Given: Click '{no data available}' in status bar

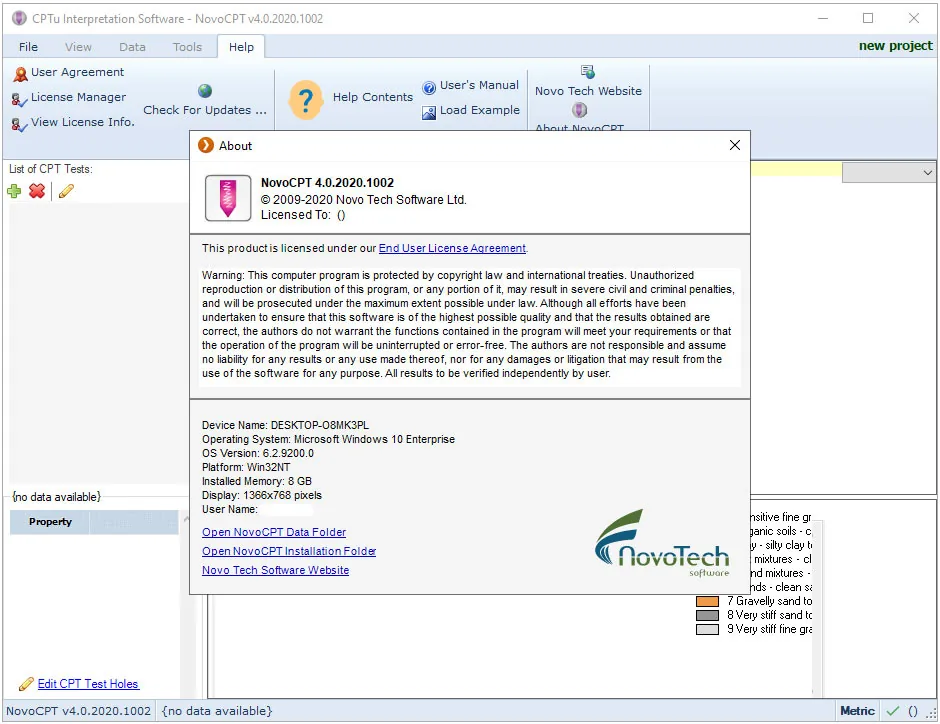Looking at the screenshot, I should [217, 711].
